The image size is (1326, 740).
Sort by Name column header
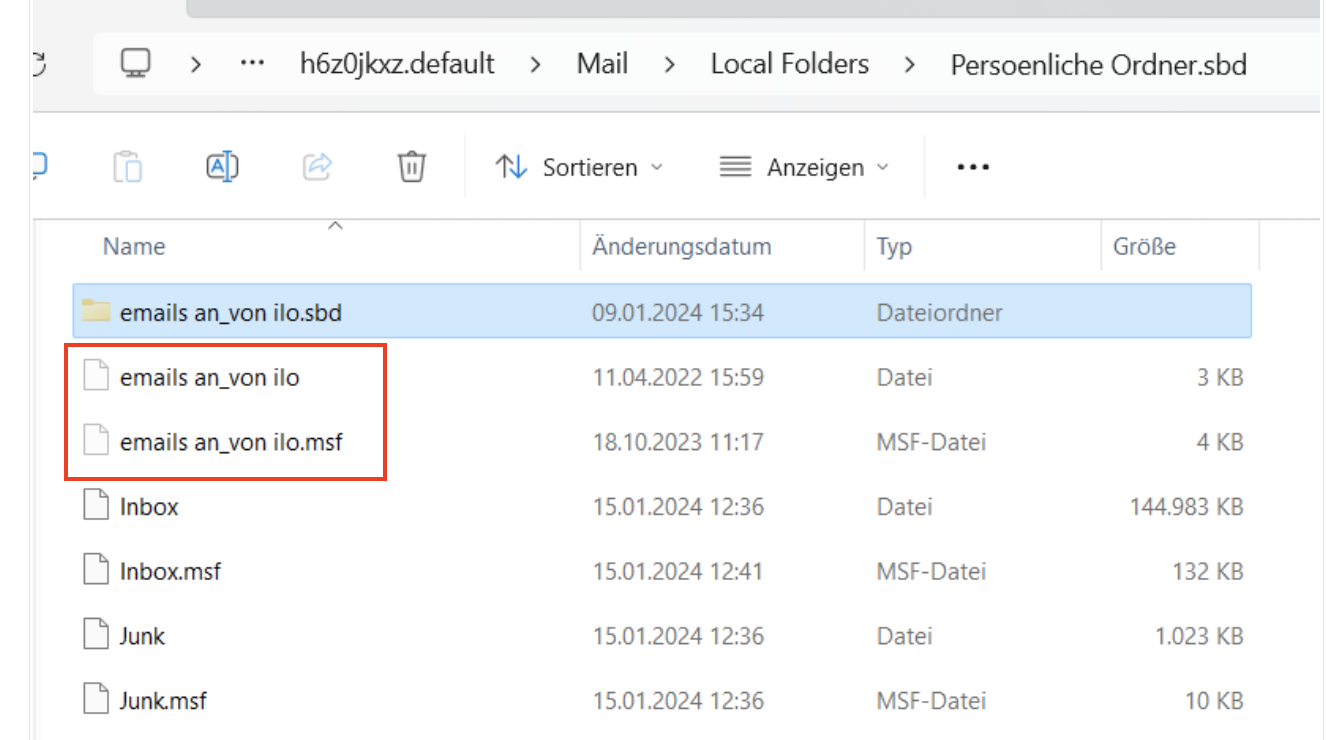coord(134,246)
